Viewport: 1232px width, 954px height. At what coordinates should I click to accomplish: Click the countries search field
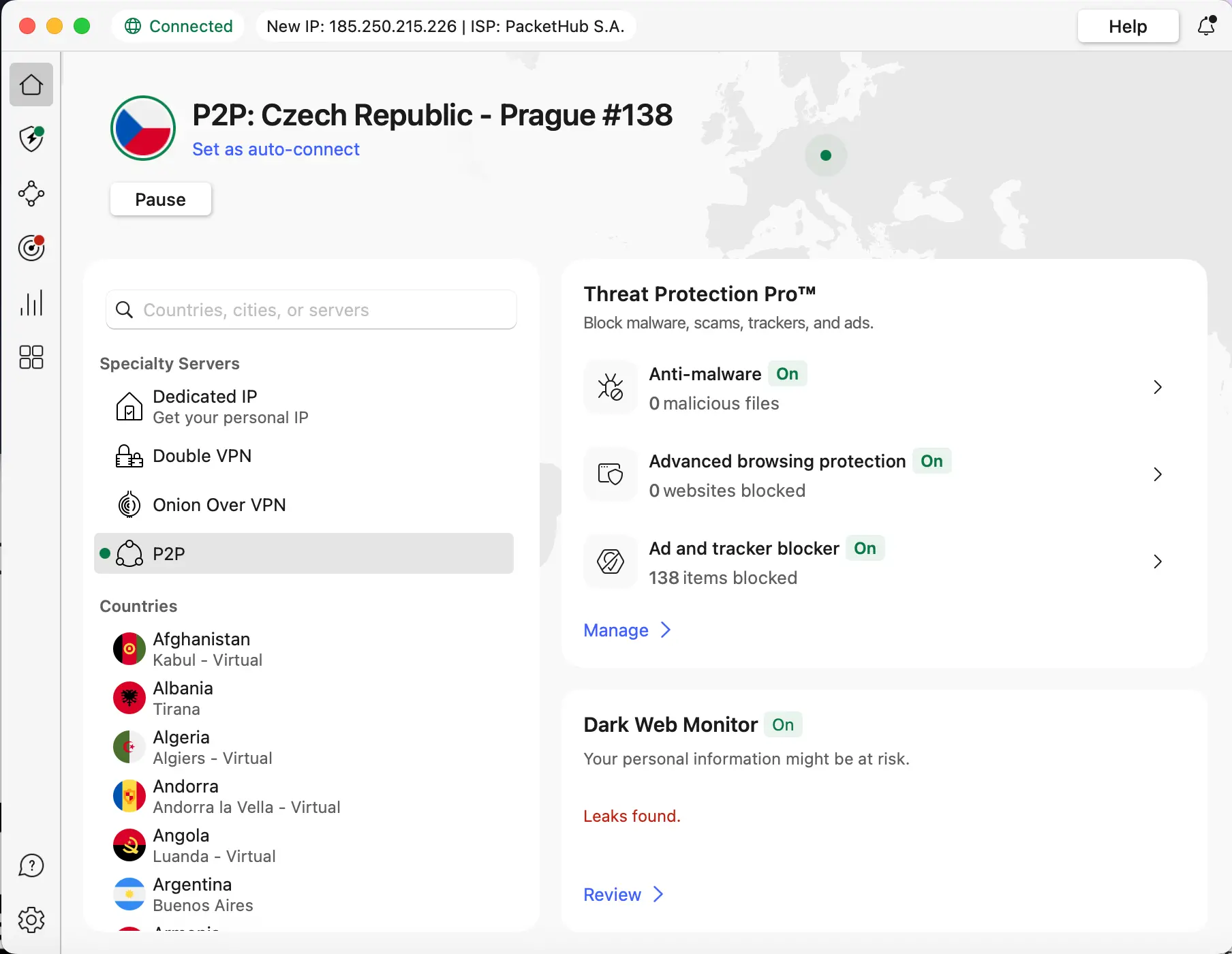[x=311, y=310]
